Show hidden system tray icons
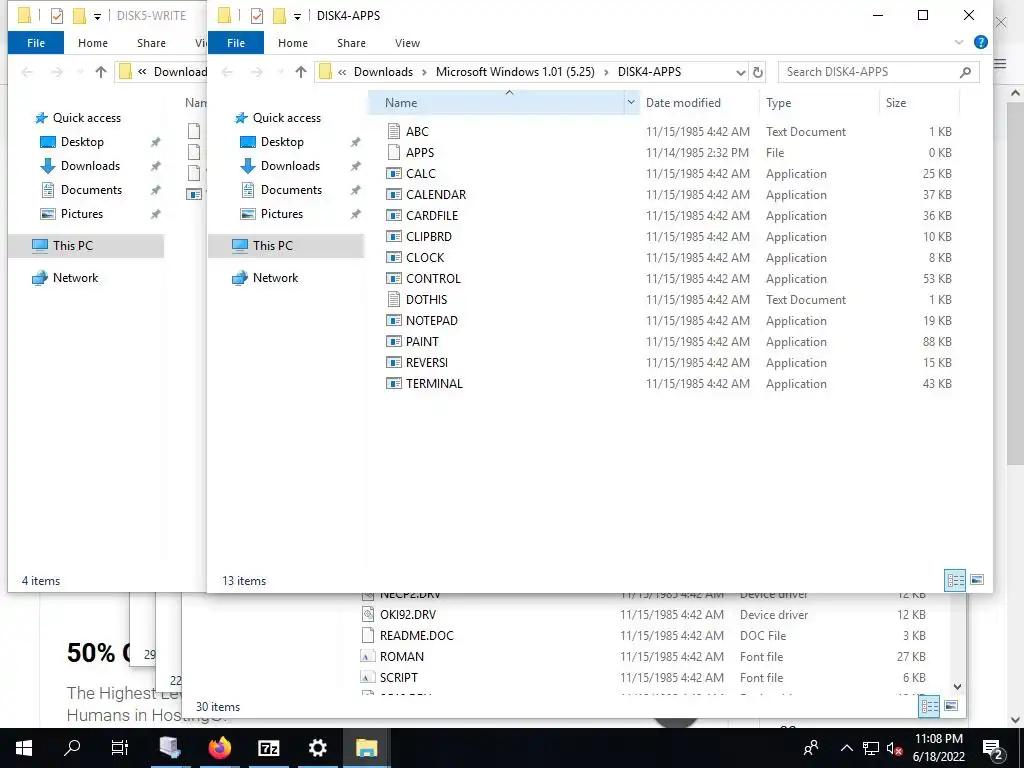The height and width of the screenshot is (768, 1024). pyautogui.click(x=846, y=748)
